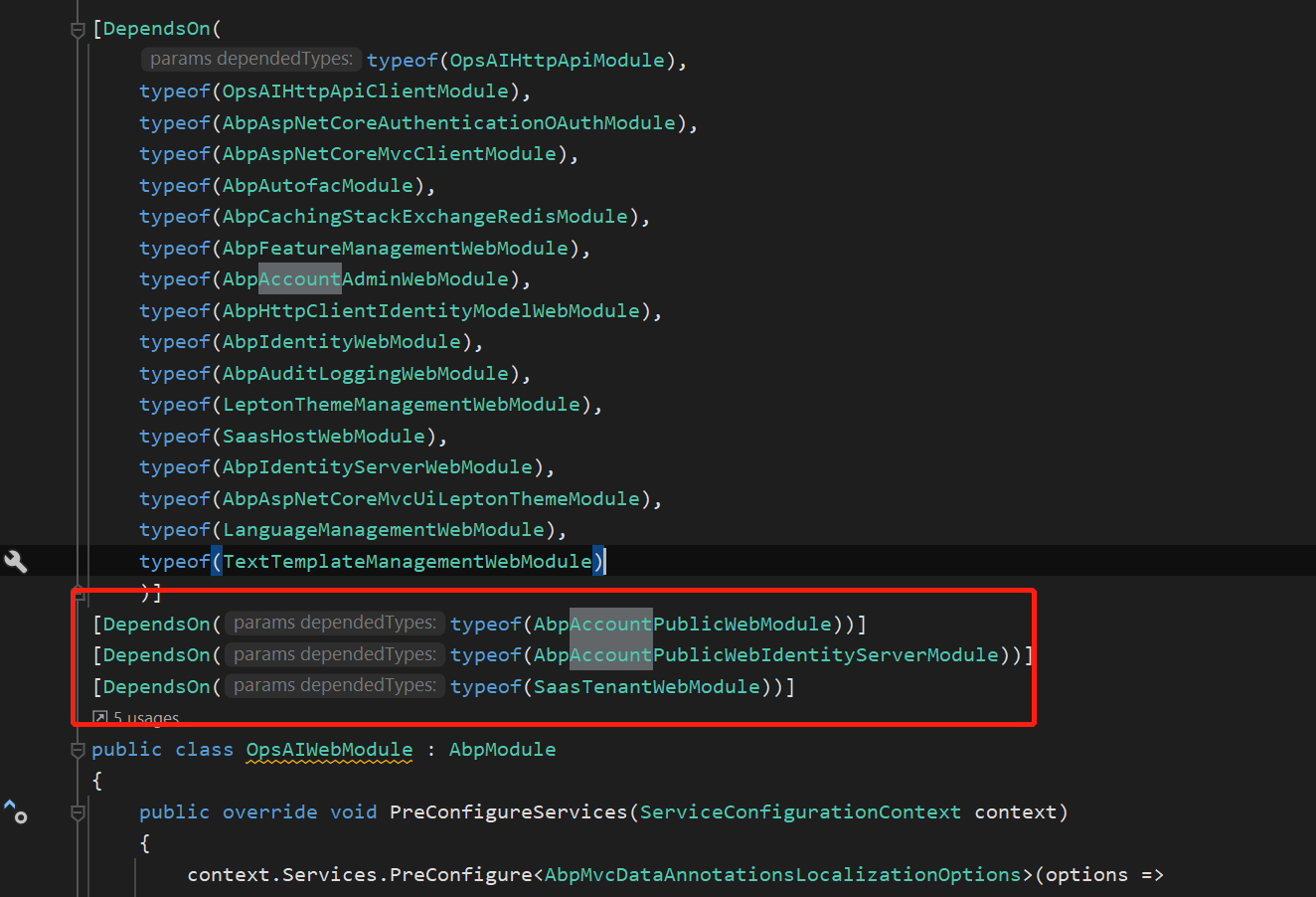1316x897 pixels.
Task: Click the override keyword
Action: click(270, 812)
